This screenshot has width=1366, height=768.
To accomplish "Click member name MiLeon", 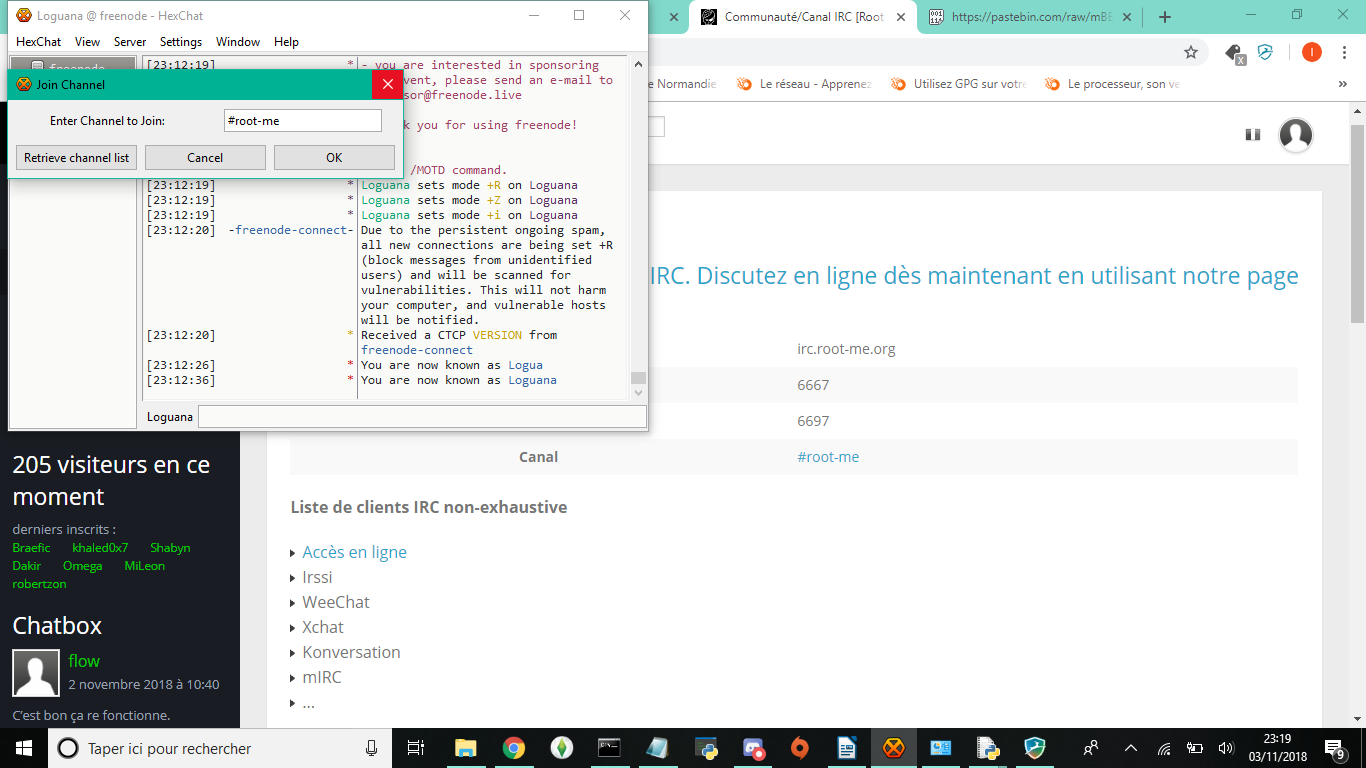I will point(145,566).
